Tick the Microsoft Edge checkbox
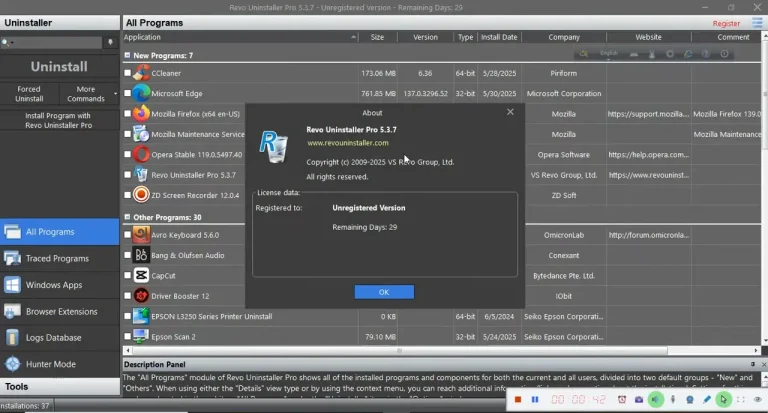Screen dimensions: 768x413 tap(127, 93)
